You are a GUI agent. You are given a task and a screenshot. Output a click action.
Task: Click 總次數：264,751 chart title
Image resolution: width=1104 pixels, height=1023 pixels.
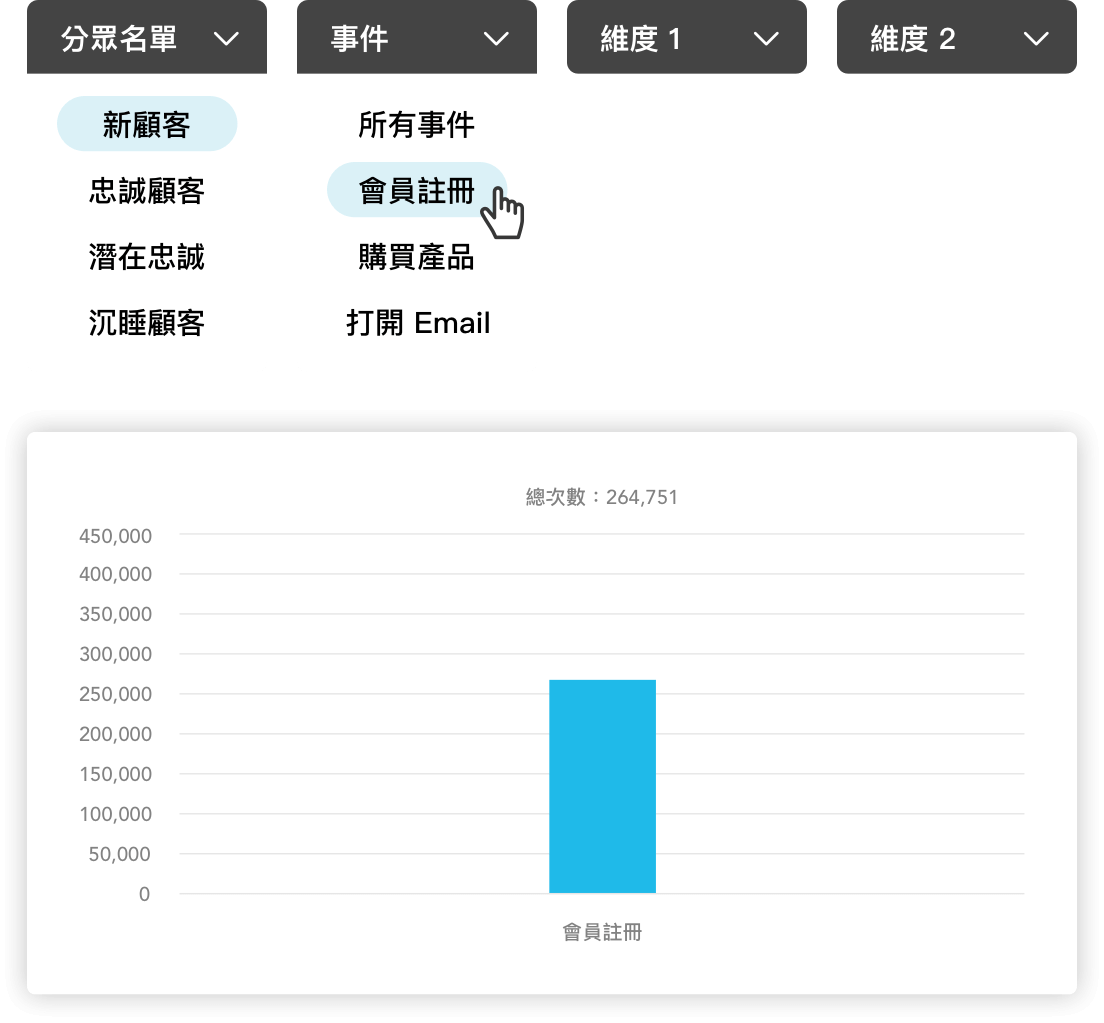pos(602,497)
